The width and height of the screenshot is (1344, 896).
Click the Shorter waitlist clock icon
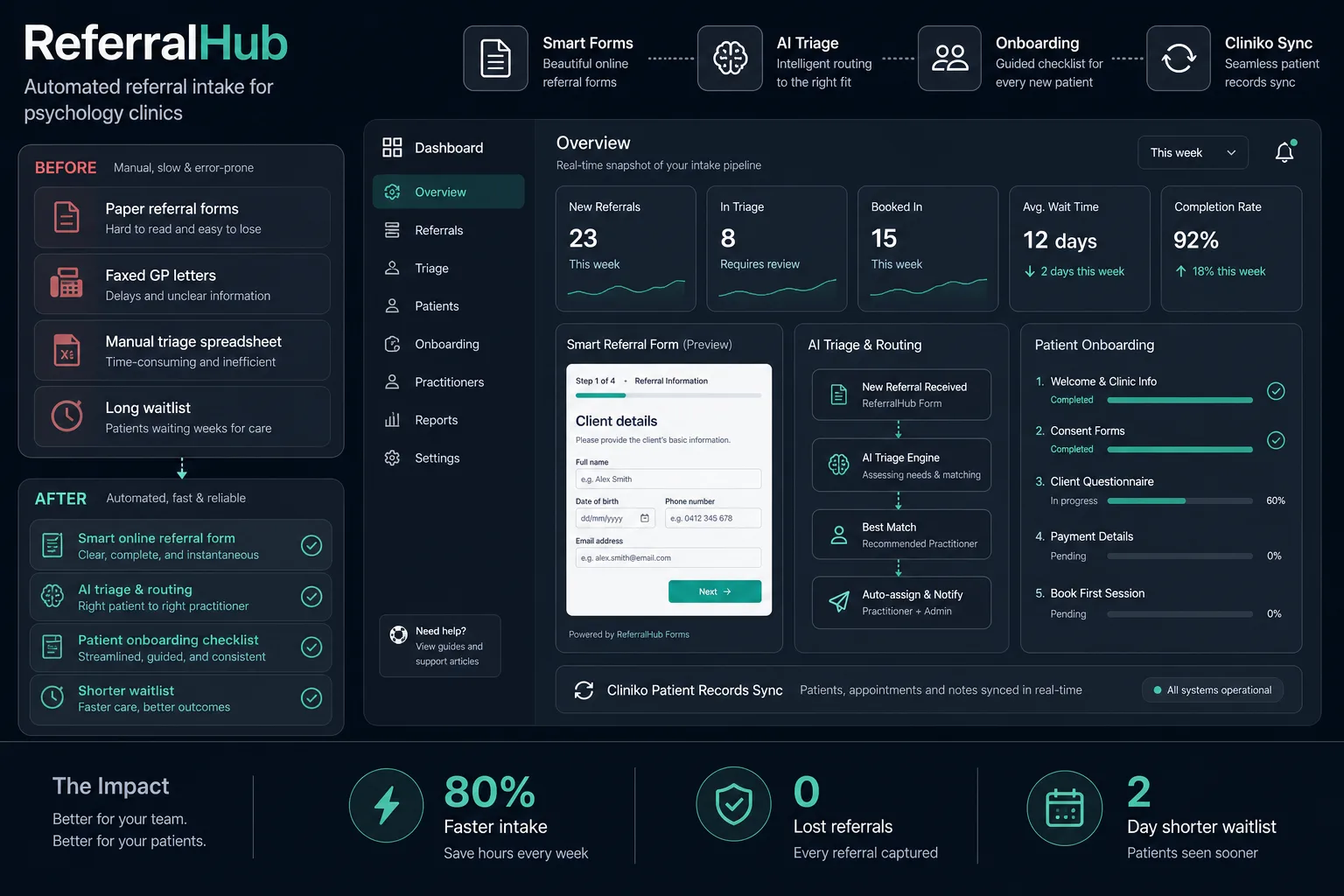[52, 697]
